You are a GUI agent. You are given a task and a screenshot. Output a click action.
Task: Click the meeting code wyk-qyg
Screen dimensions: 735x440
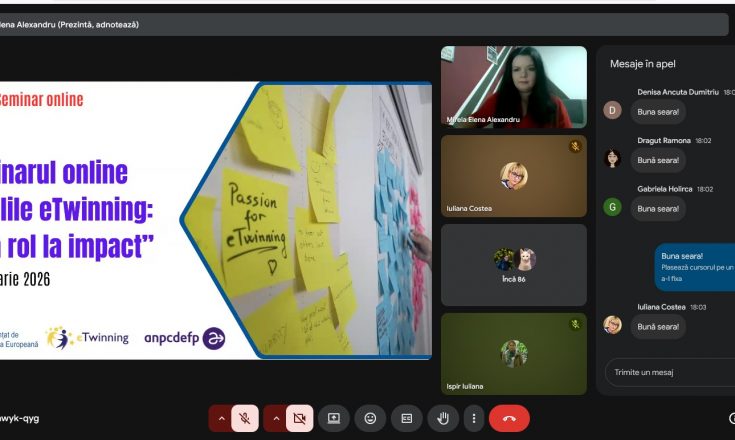click(20, 418)
